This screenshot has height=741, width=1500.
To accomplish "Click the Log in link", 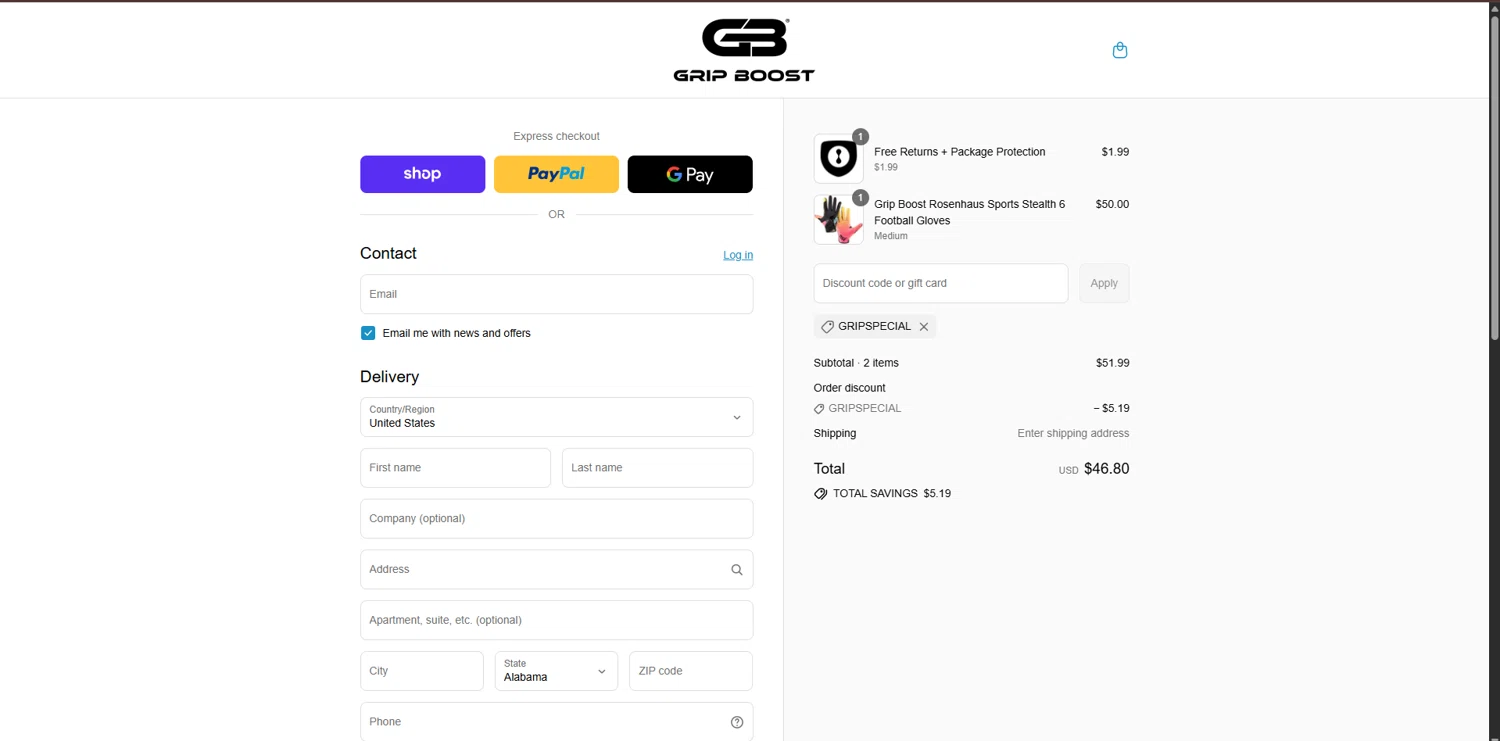I will (x=738, y=255).
